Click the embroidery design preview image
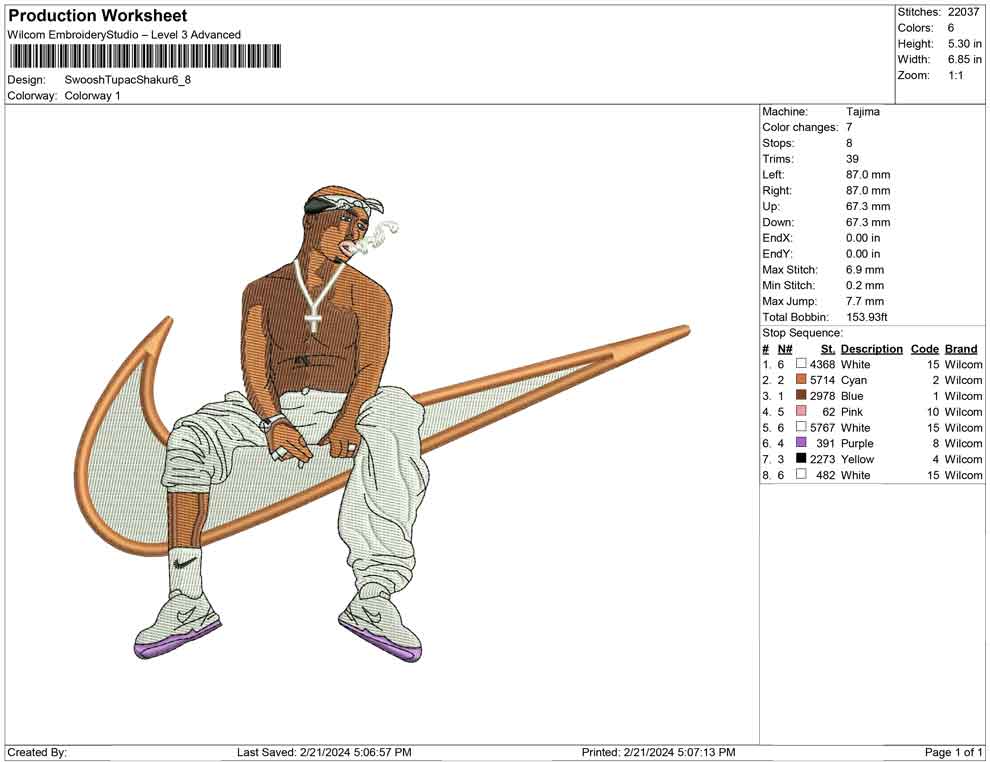This screenshot has height=762, width=990. [382, 424]
